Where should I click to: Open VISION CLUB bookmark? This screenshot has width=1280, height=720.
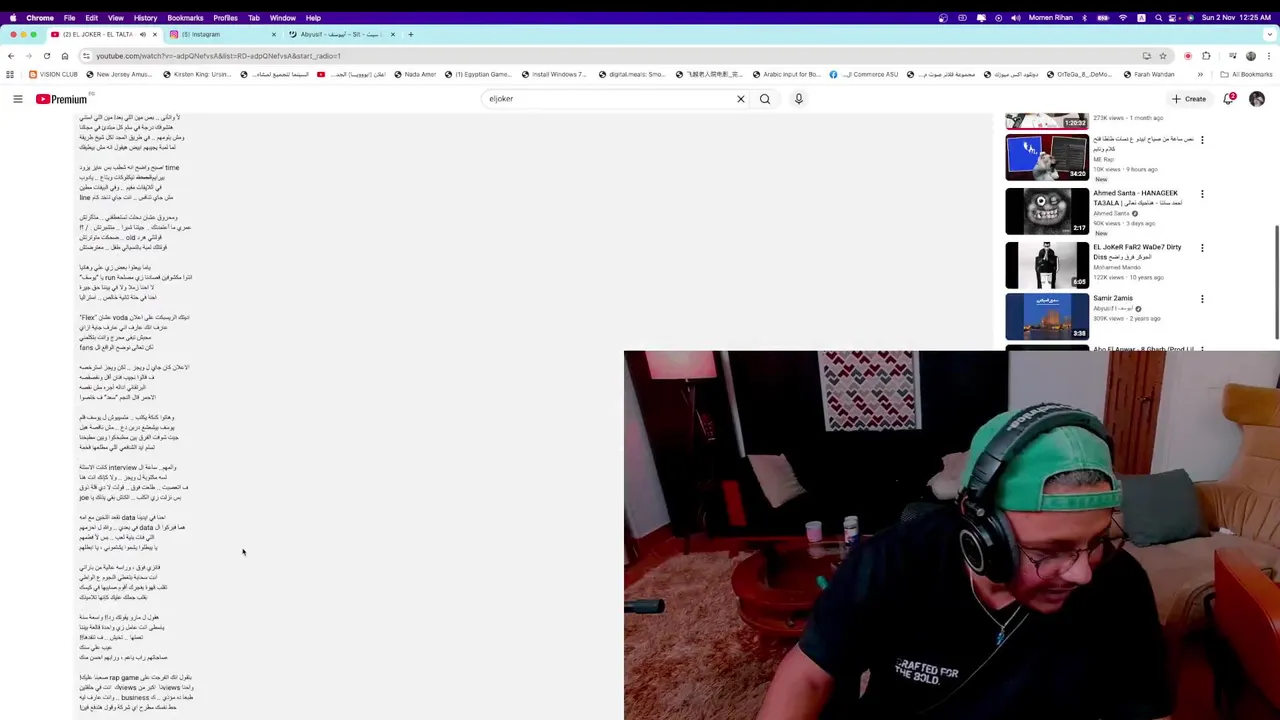pyautogui.click(x=53, y=74)
